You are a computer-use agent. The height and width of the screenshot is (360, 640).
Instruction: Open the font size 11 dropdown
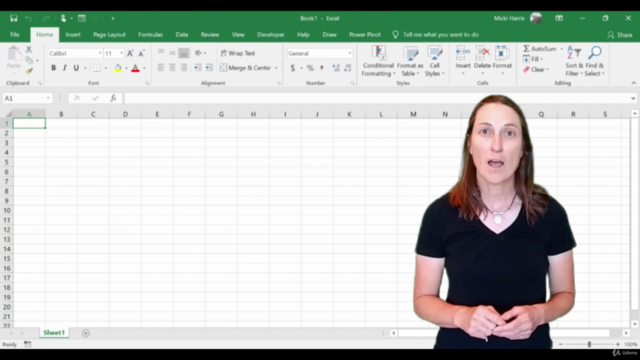[x=122, y=53]
